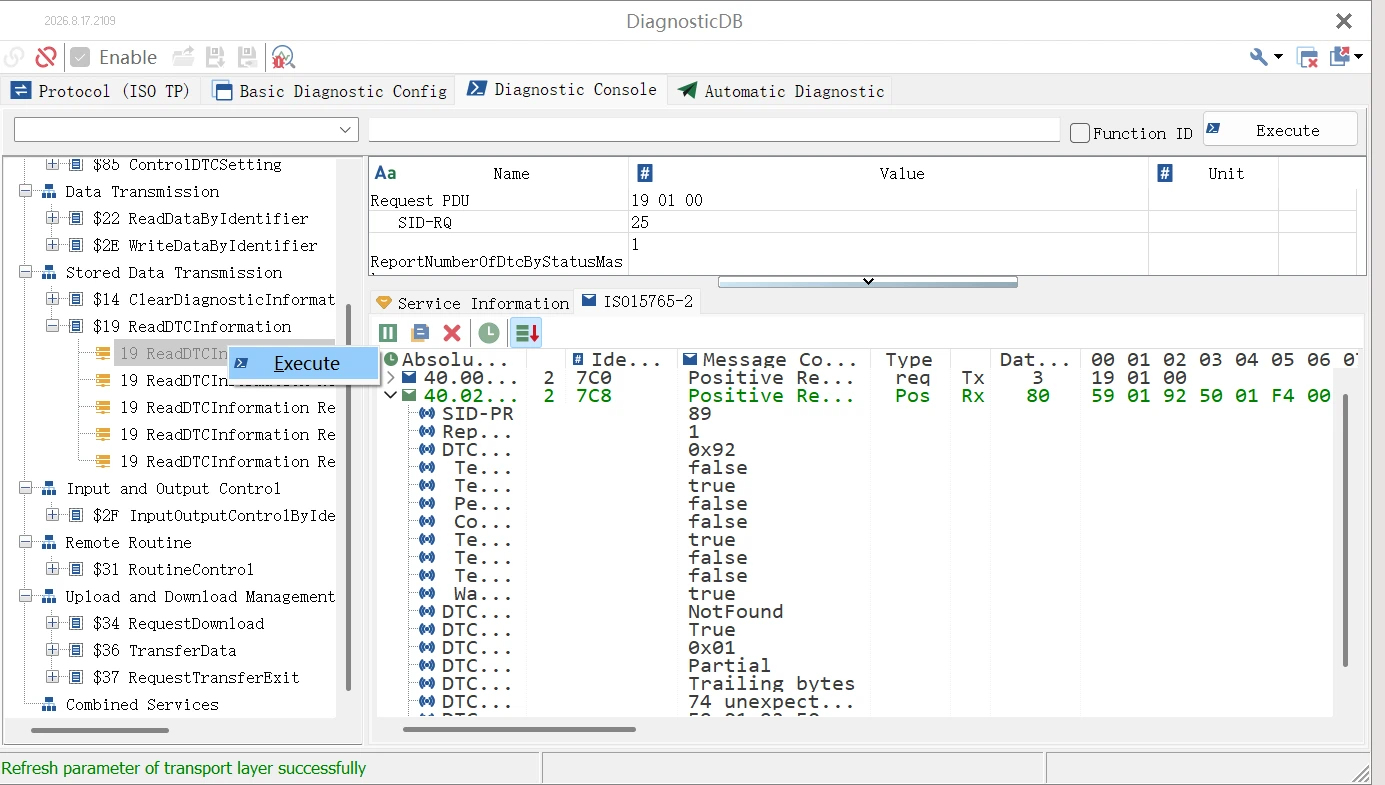The width and height of the screenshot is (1385, 785).
Task: Open the wrench settings dropdown arrow
Action: pos(1278,57)
